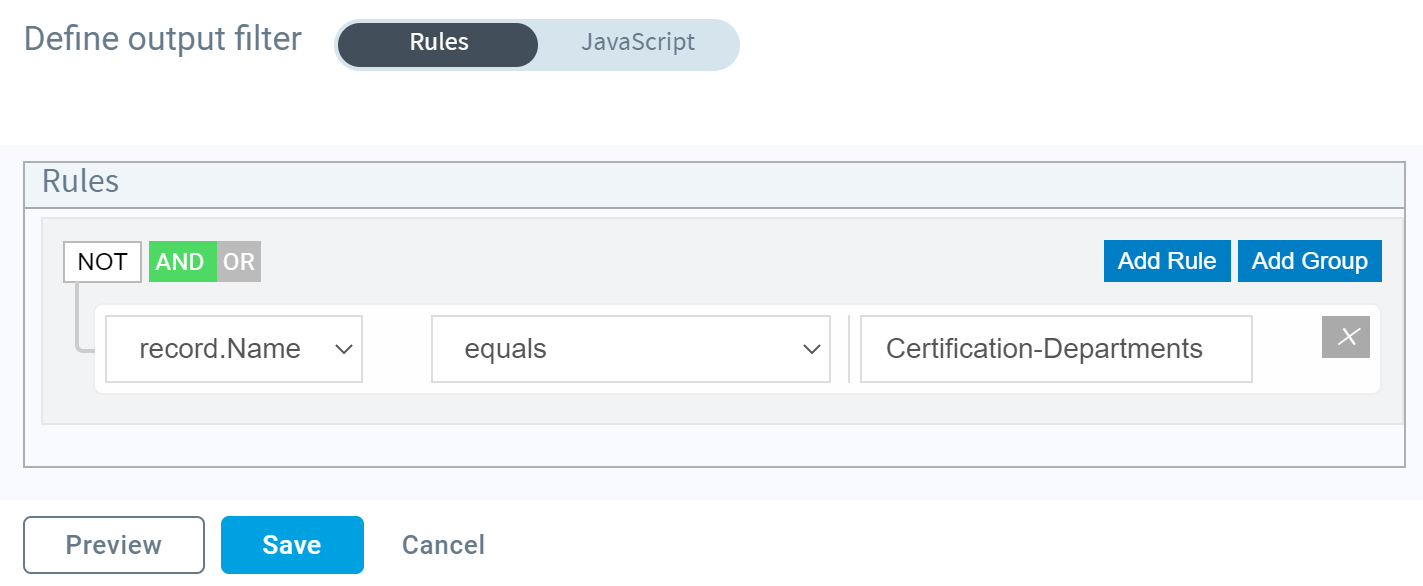Click the Add Rule button
Image resolution: width=1423 pixels, height=586 pixels.
pyautogui.click(x=1167, y=261)
